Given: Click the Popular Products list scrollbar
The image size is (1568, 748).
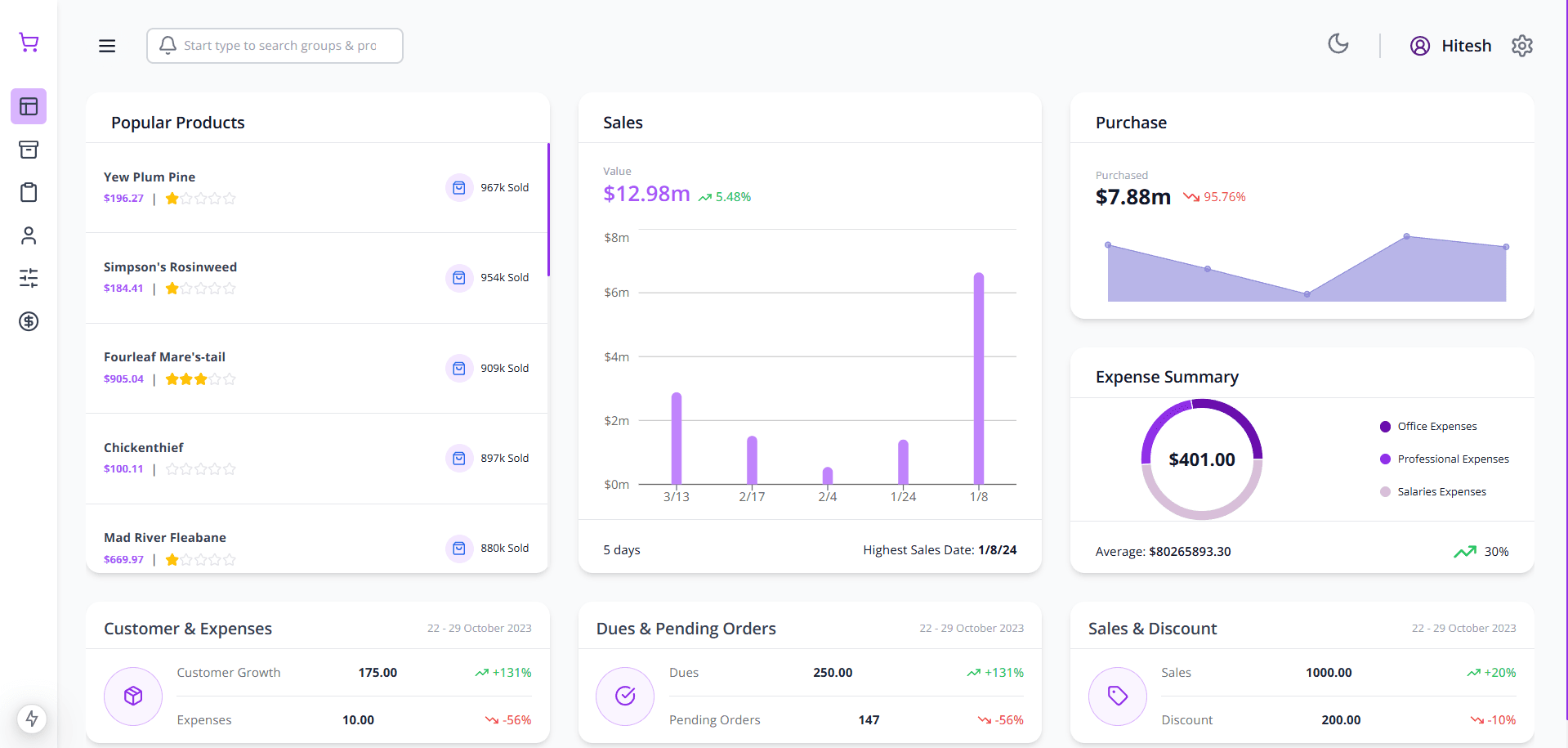Looking at the screenshot, I should 548,210.
